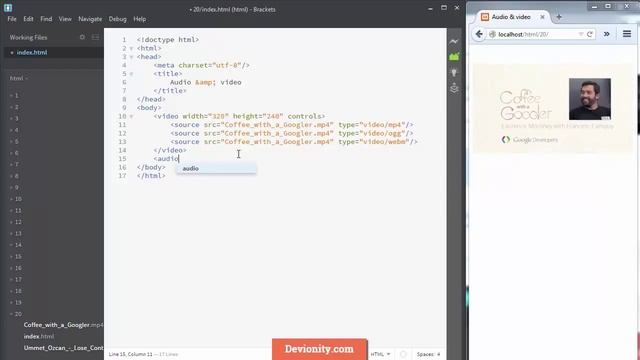The width and height of the screenshot is (640, 360).
Task: Open the Find menu
Action: point(46,19)
